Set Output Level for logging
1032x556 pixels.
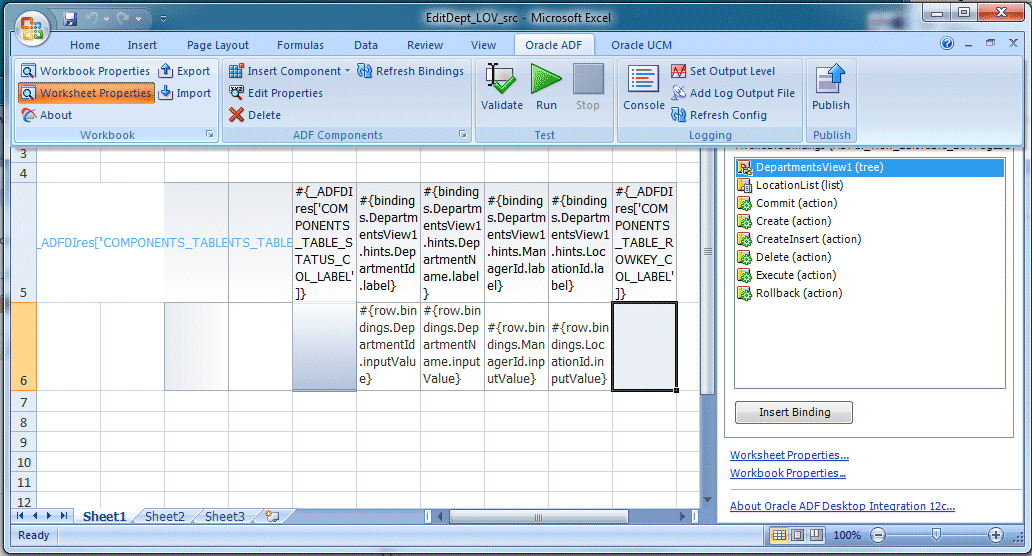[723, 71]
